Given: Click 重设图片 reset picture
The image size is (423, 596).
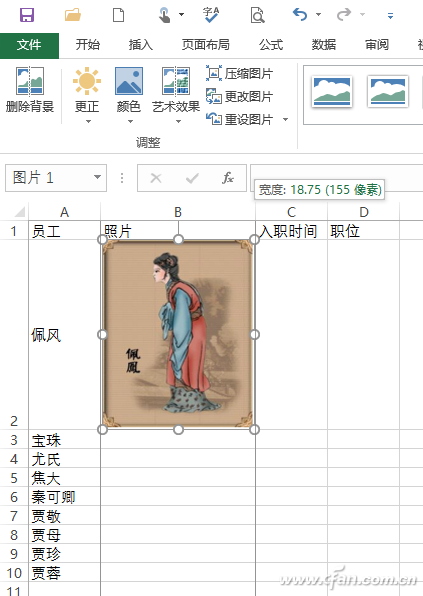Looking at the screenshot, I should click(239, 119).
